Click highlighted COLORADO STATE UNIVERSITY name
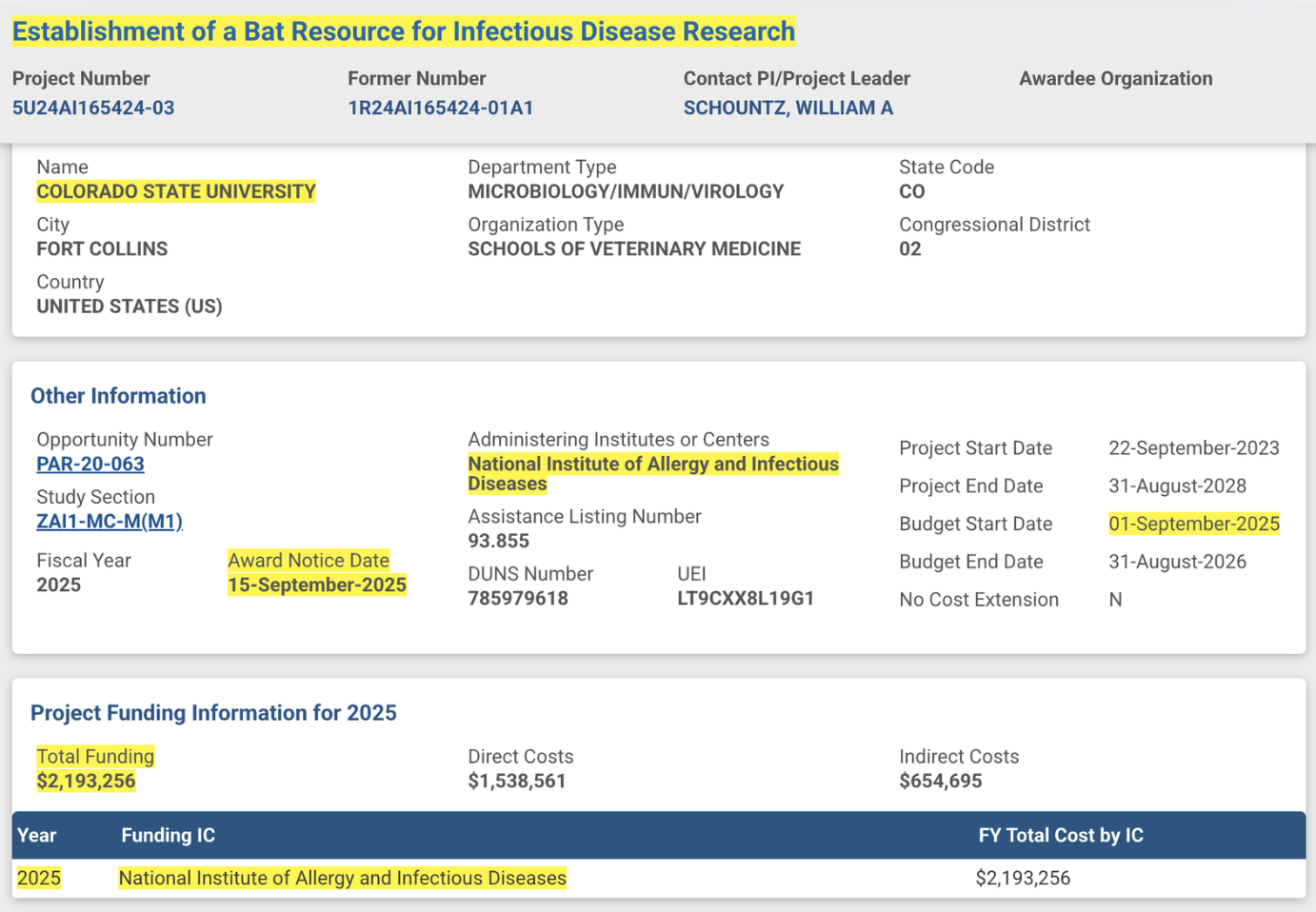Image resolution: width=1316 pixels, height=912 pixels. coord(176,191)
